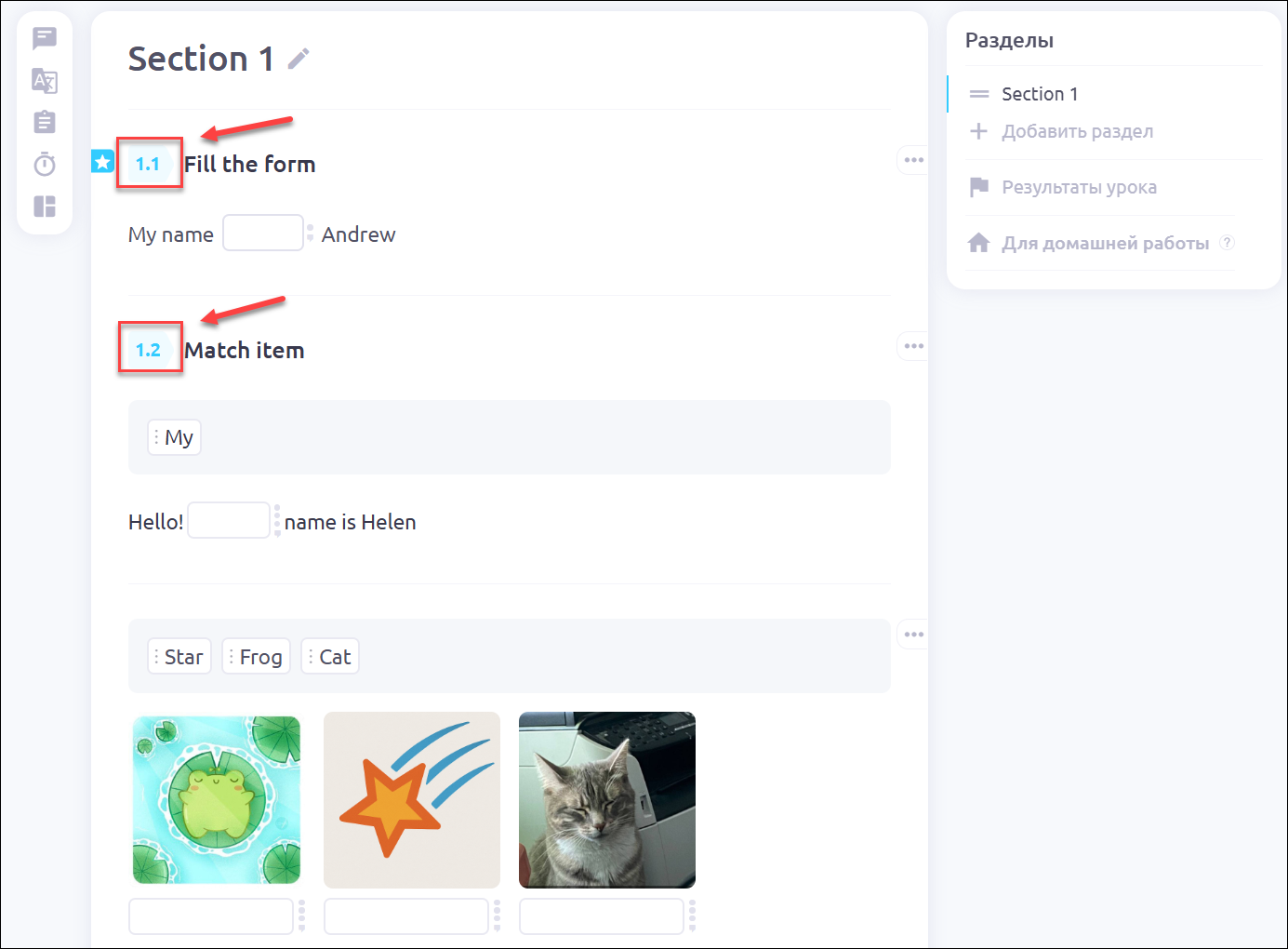
Task: Open options menu for Fill the form
Action: 914,160
